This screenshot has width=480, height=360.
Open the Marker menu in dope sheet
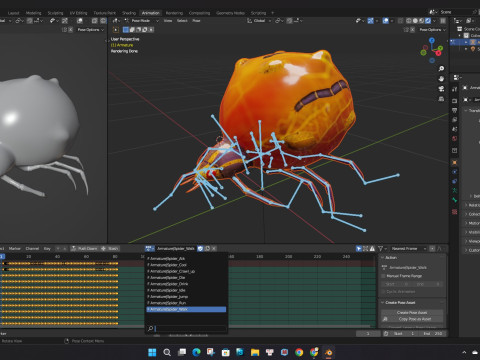pos(15,249)
